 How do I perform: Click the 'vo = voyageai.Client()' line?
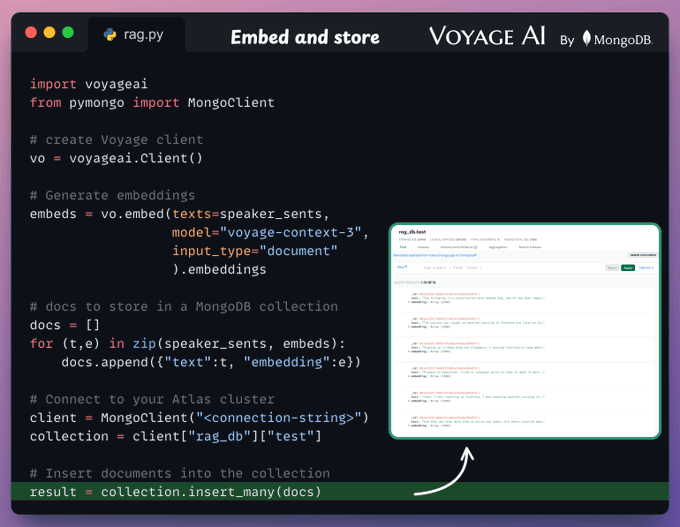click(116, 158)
